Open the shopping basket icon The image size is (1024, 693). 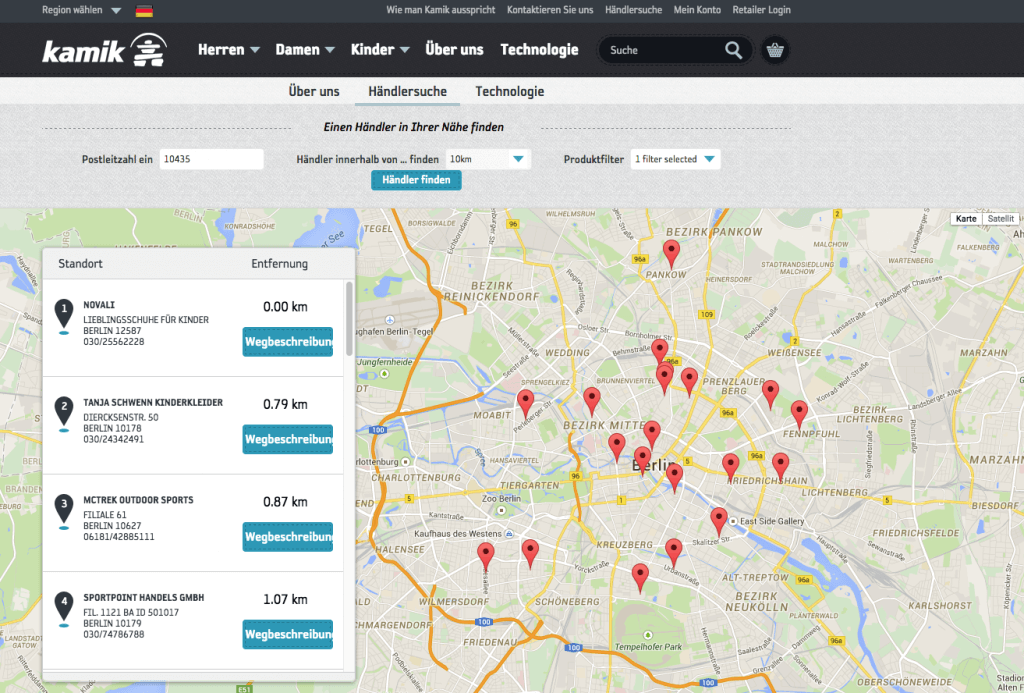click(775, 50)
